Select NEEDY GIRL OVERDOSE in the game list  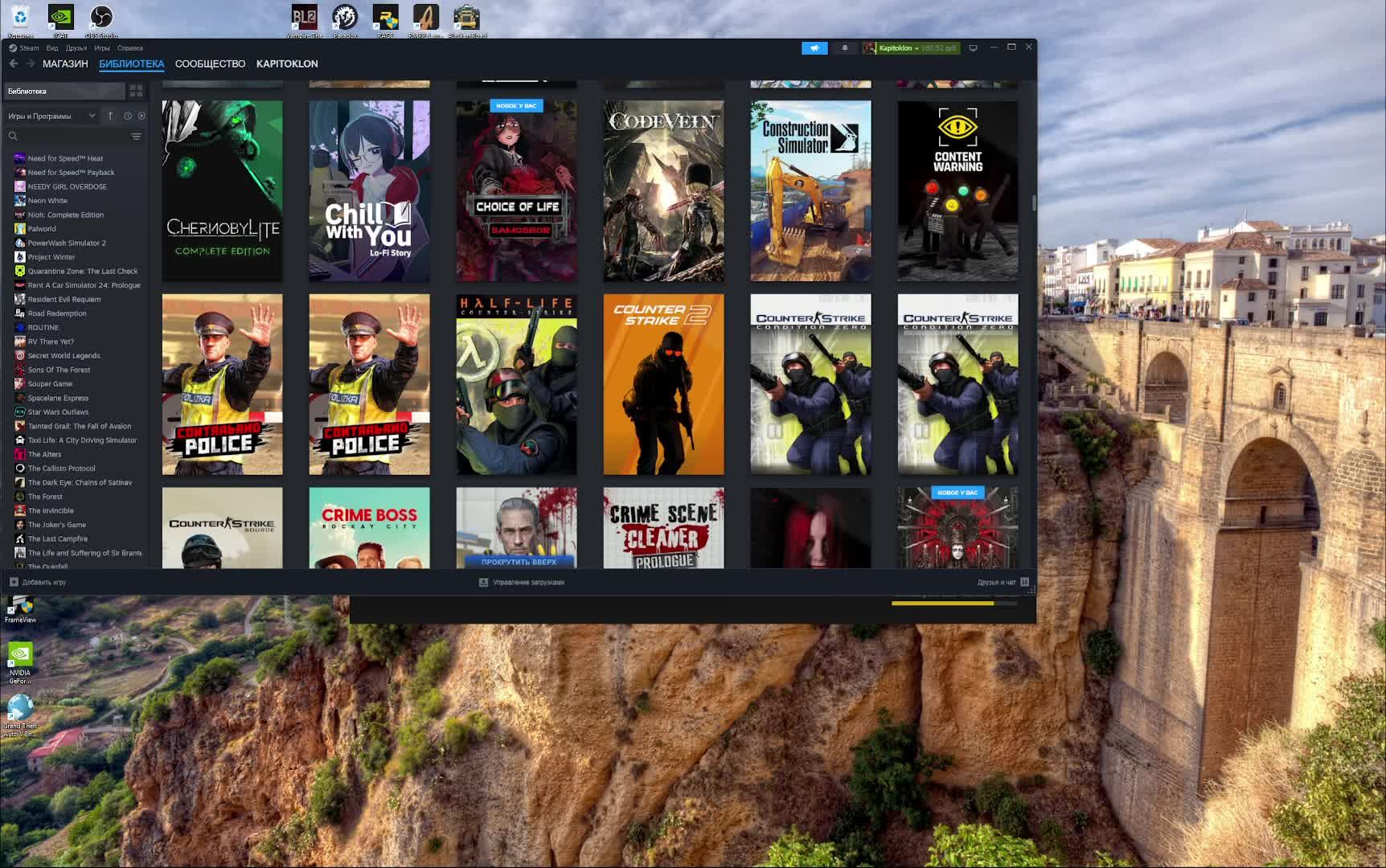click(x=76, y=186)
